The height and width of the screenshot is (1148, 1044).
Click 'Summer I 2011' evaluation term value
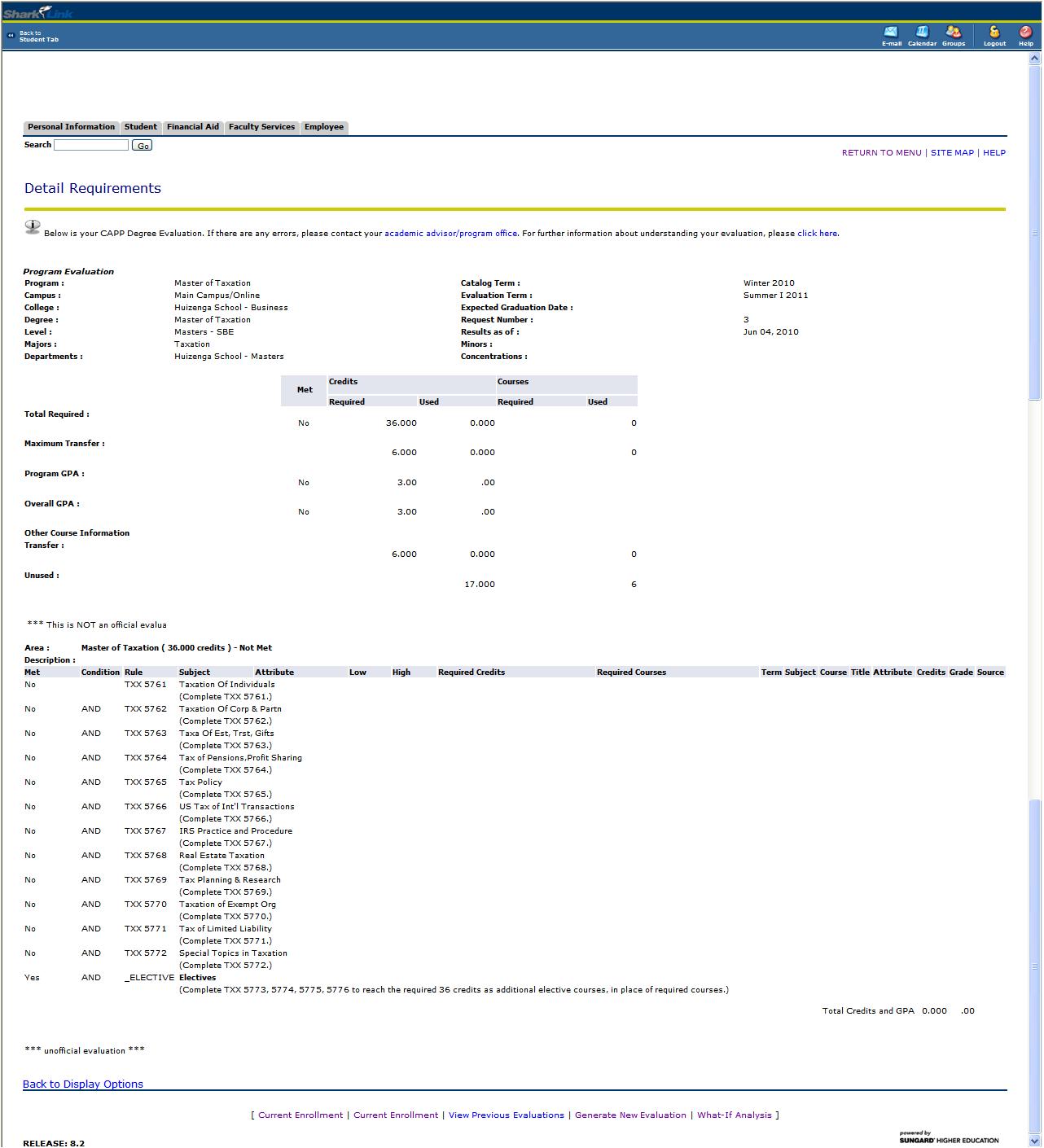(x=776, y=296)
